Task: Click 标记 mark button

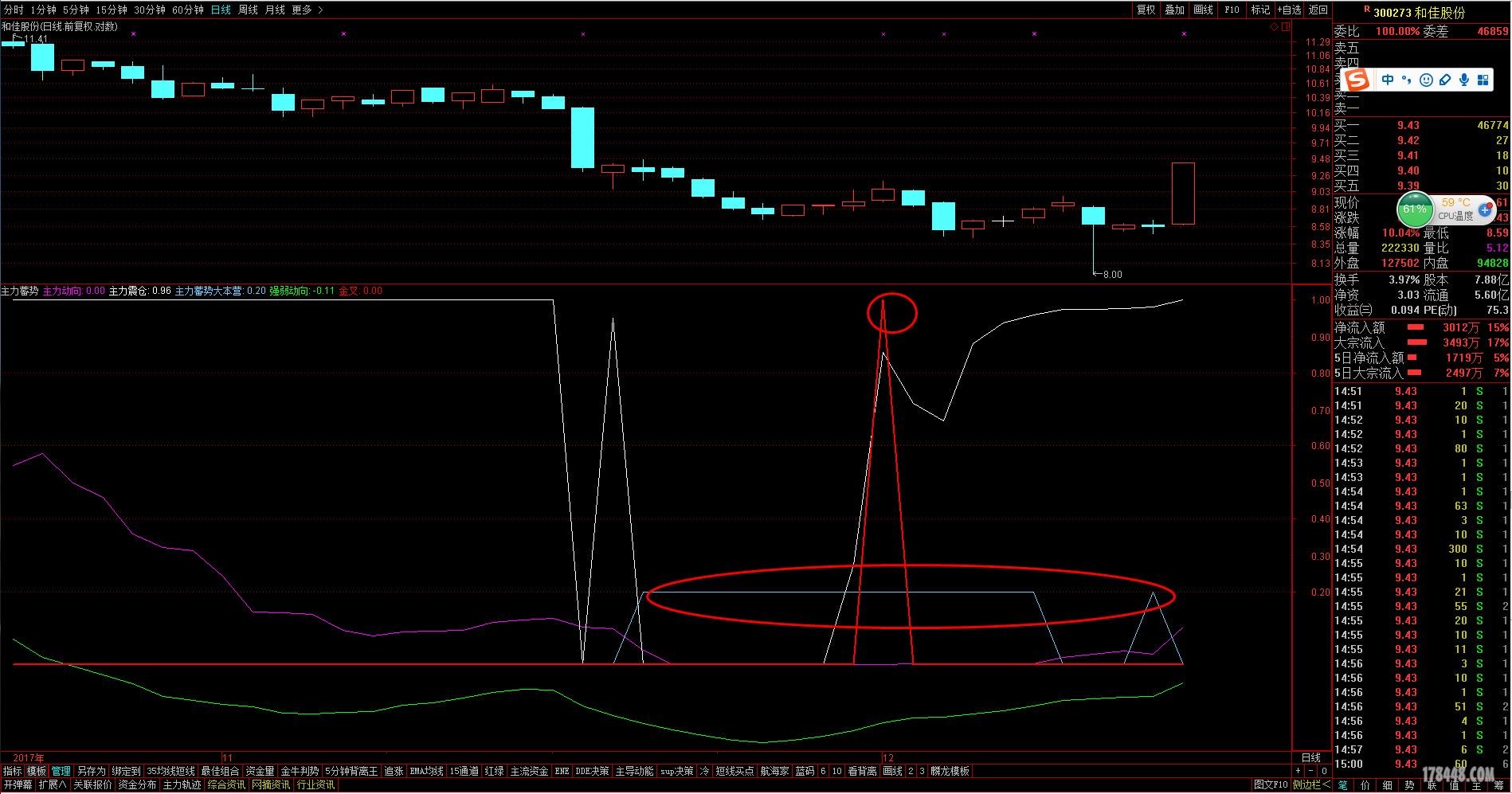Action: click(x=1260, y=10)
